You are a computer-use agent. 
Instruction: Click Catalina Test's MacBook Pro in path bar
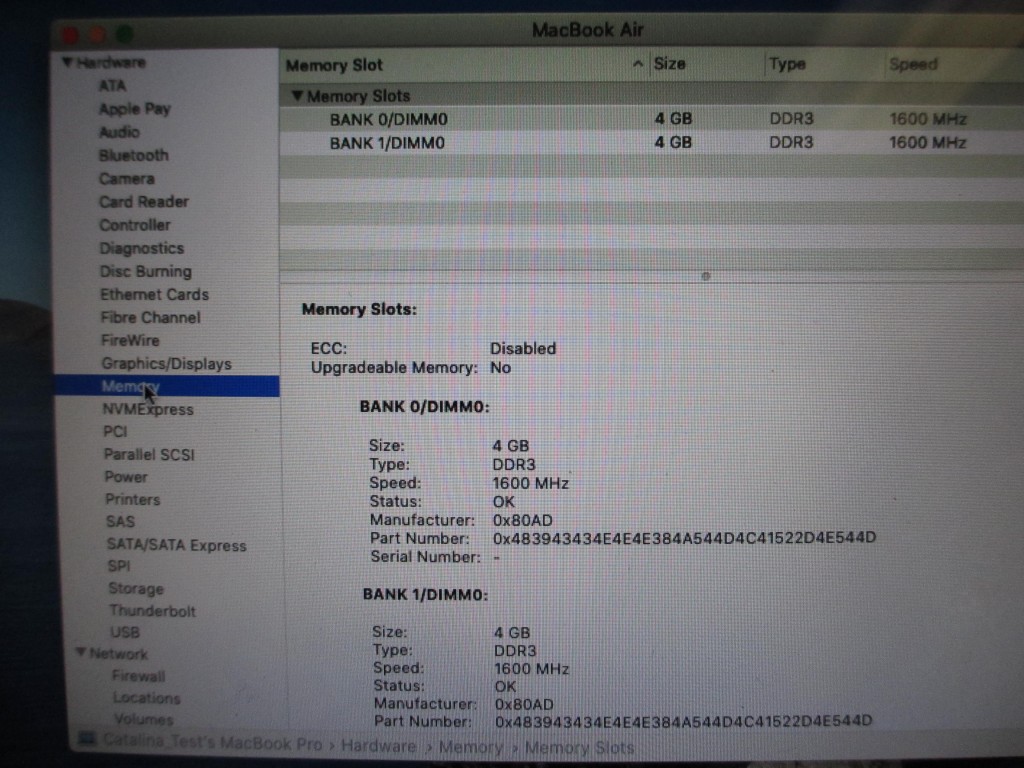click(x=212, y=743)
